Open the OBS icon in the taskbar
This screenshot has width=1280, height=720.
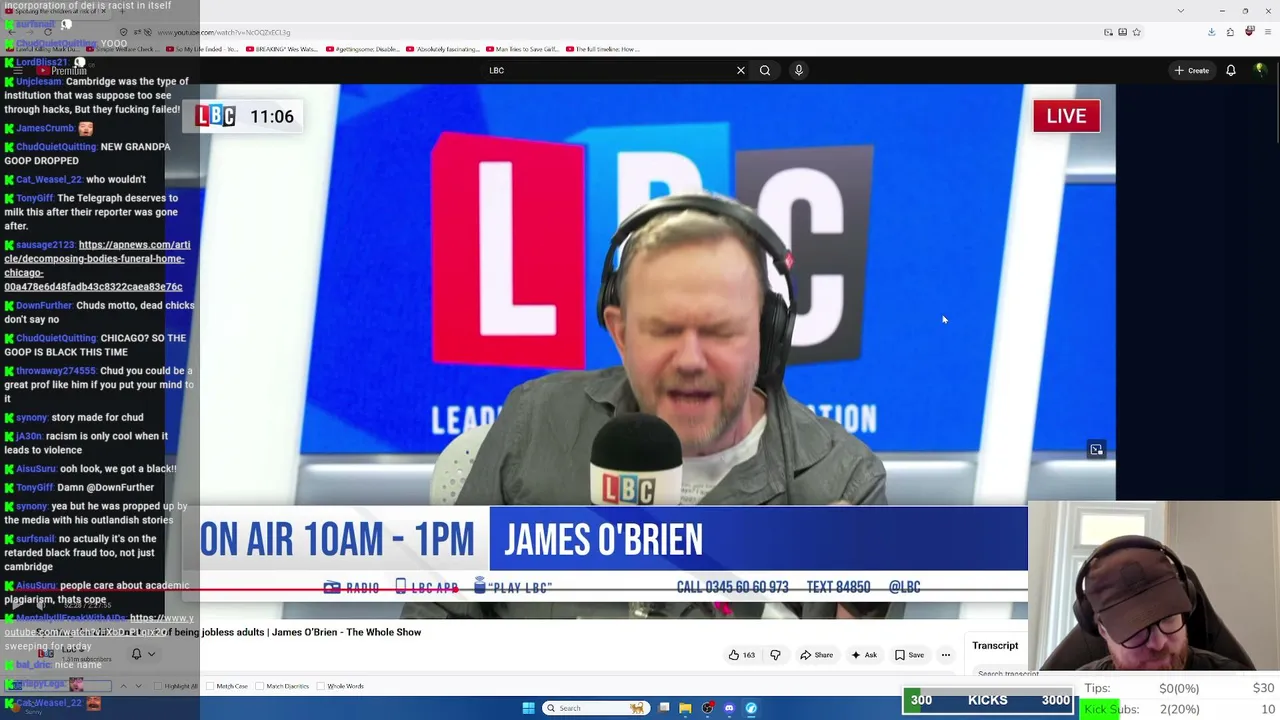pos(707,708)
